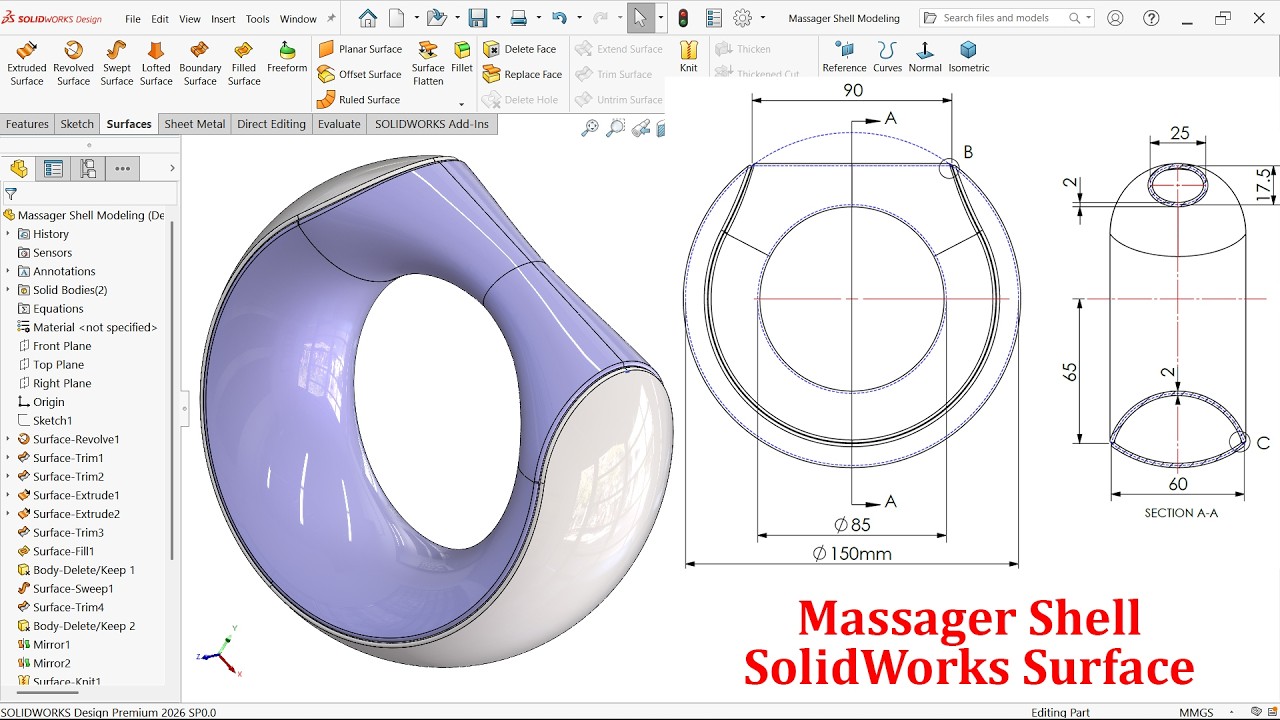Viewport: 1280px width, 720px height.
Task: Open the Reference Geometry tool
Action: [x=844, y=57]
